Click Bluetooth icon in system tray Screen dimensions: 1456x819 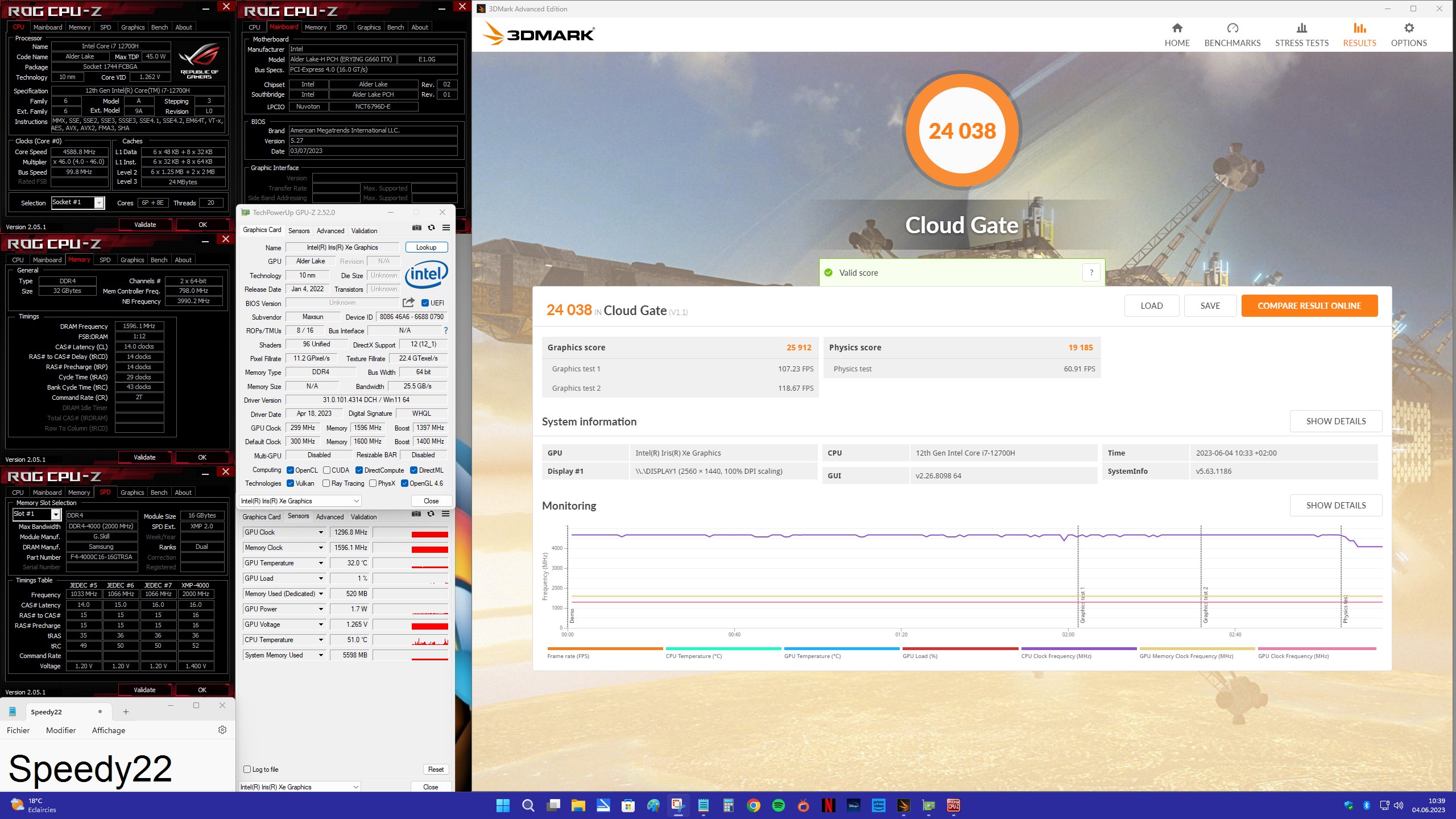click(x=1366, y=805)
